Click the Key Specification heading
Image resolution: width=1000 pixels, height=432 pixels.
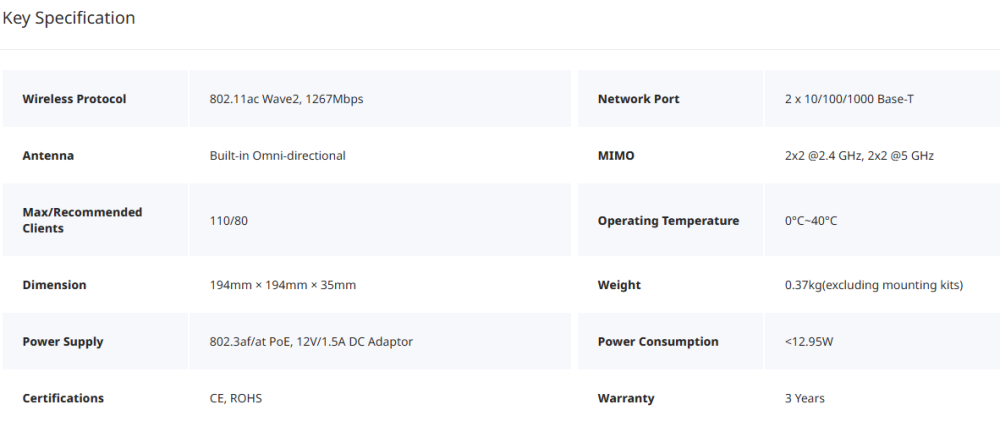pos(69,18)
